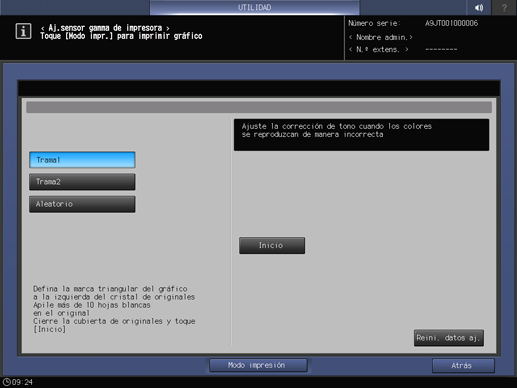The image size is (517, 388).
Task: Click 'Ajuste la corrección de tono' message
Action: [x=337, y=130]
